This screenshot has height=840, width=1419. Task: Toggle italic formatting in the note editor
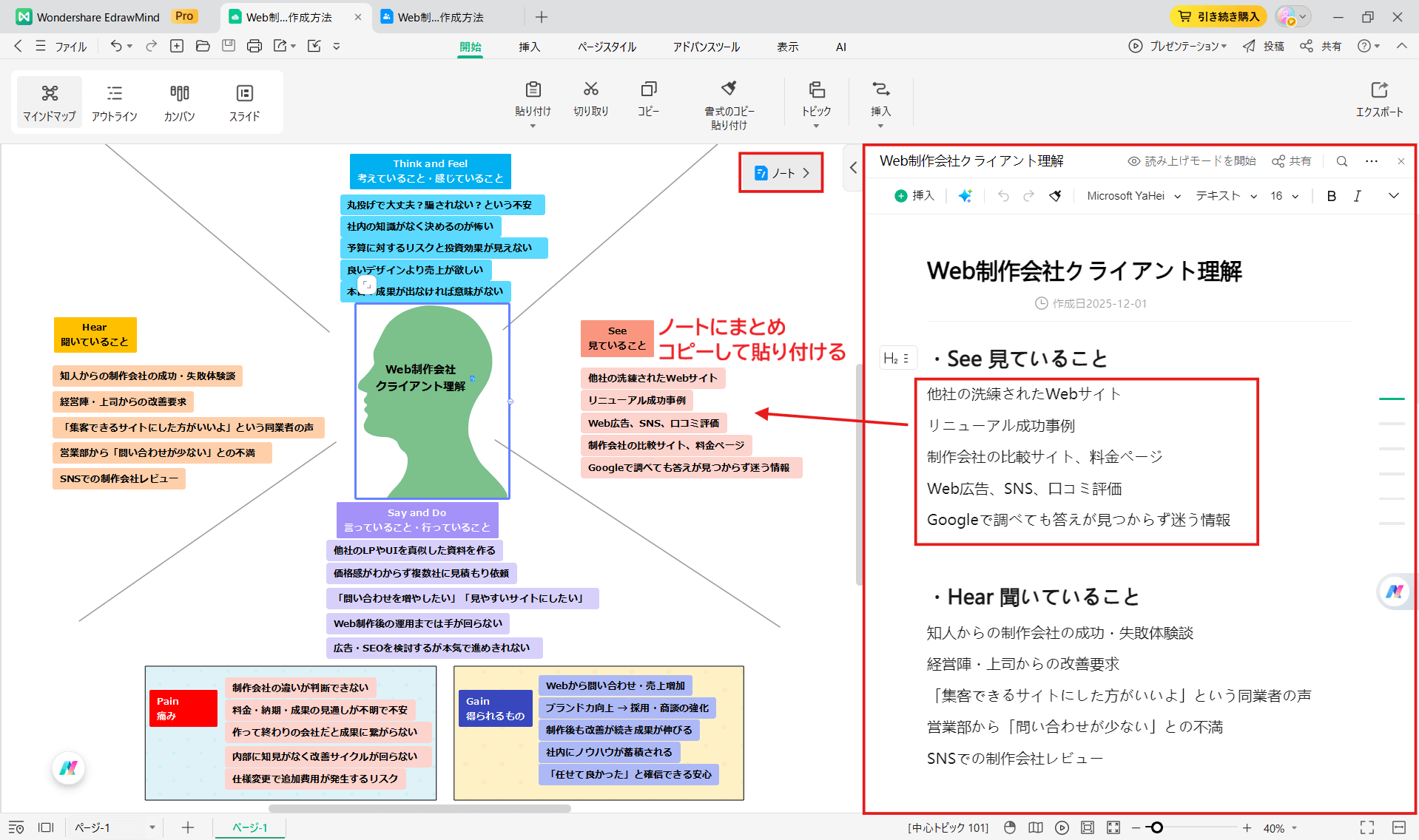[1358, 196]
